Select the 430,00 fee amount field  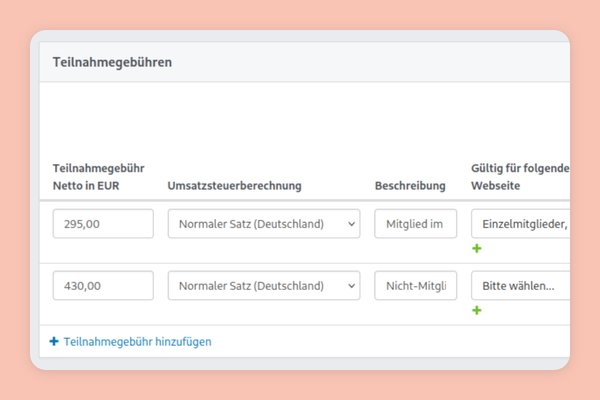coord(103,286)
